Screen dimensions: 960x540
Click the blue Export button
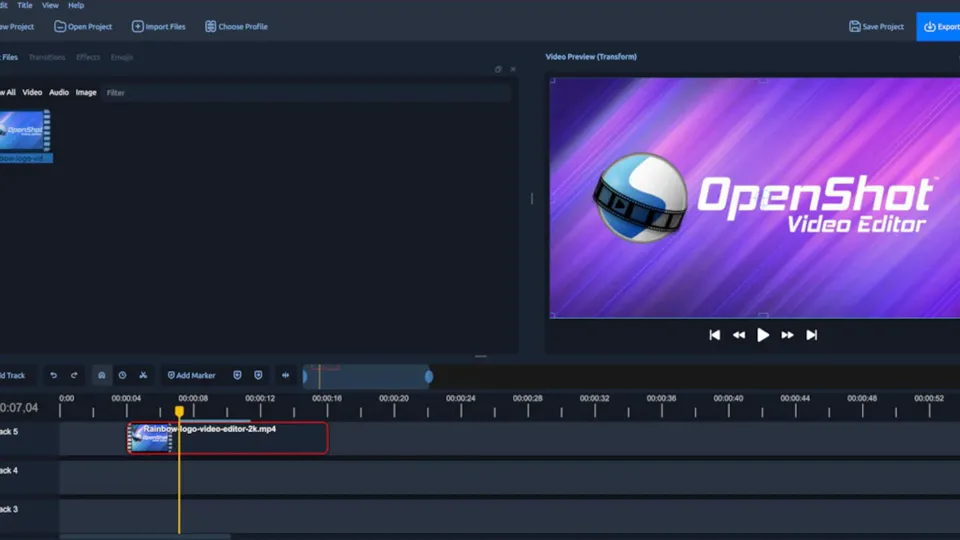click(x=939, y=26)
